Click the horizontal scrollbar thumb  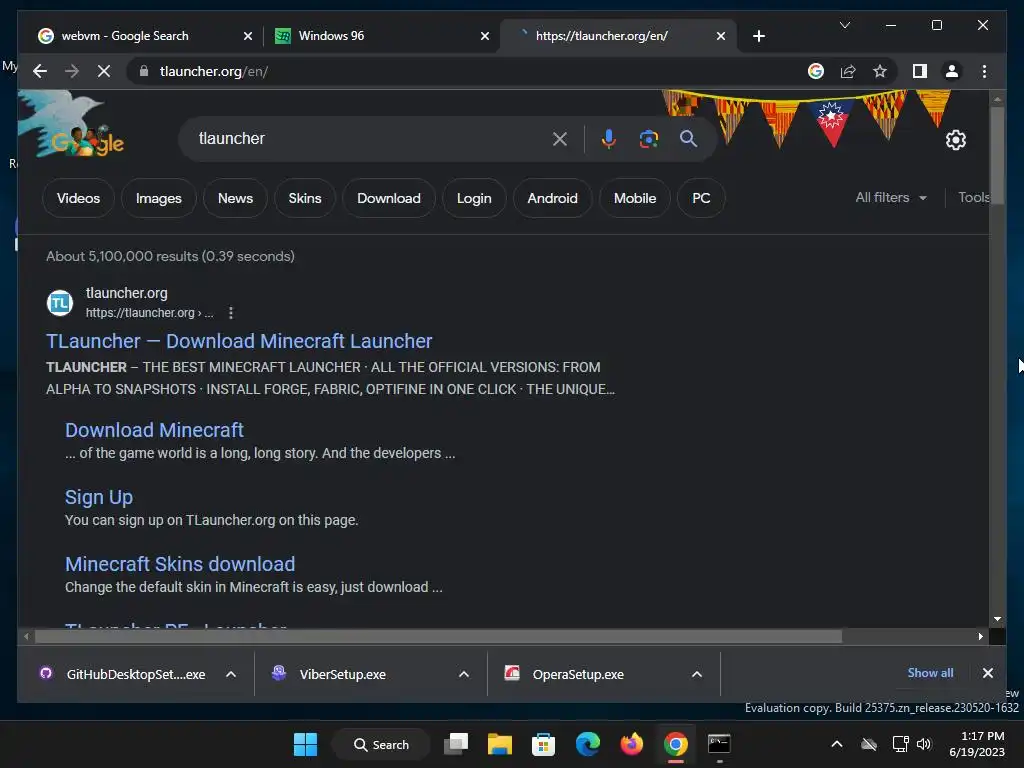(x=438, y=636)
